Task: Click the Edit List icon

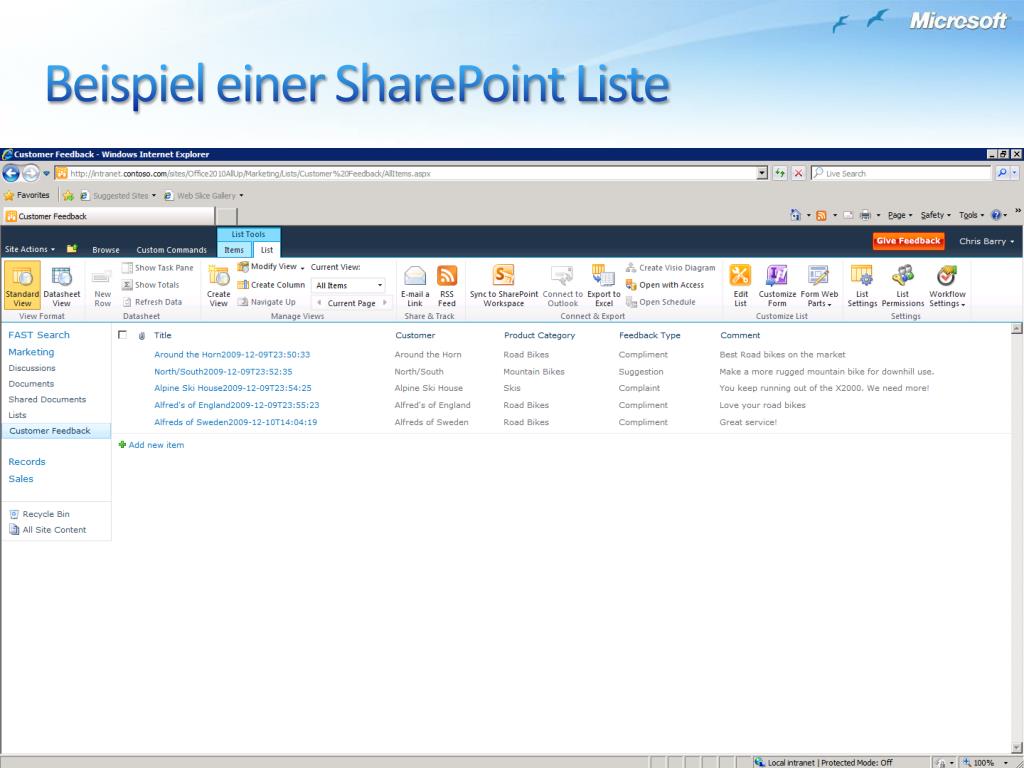Action: click(x=740, y=285)
